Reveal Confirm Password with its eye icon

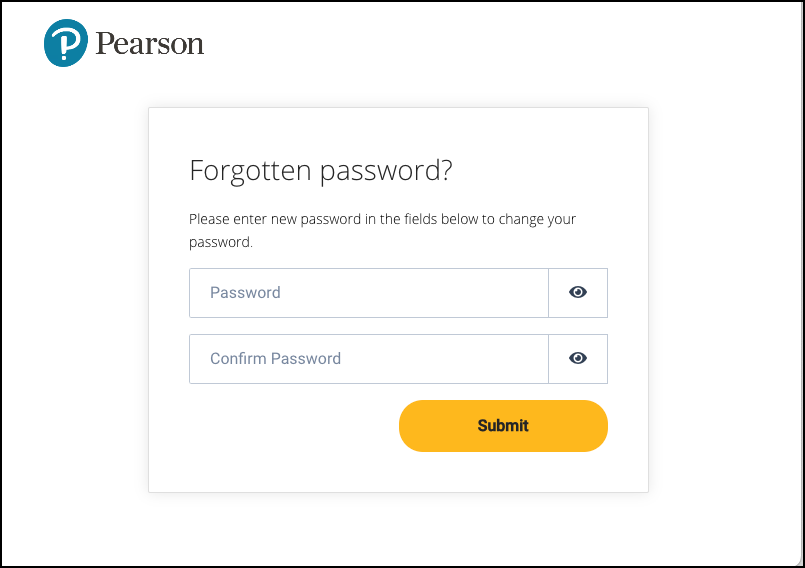point(578,359)
